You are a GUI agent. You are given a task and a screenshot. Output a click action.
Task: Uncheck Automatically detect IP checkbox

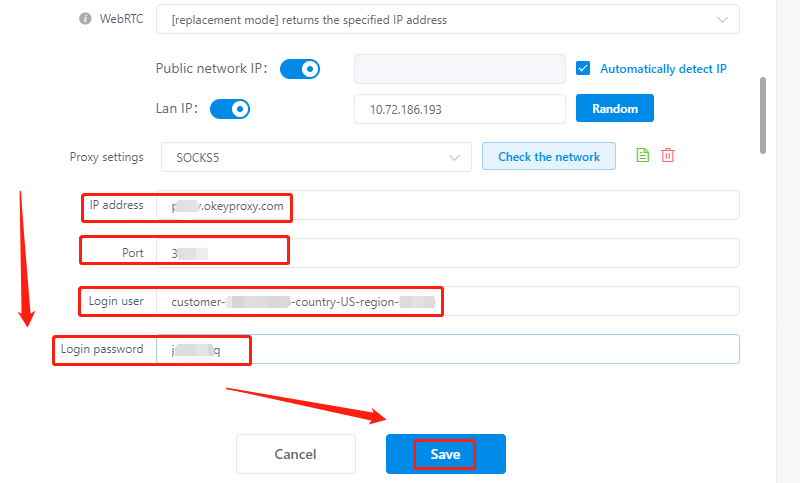click(x=584, y=69)
